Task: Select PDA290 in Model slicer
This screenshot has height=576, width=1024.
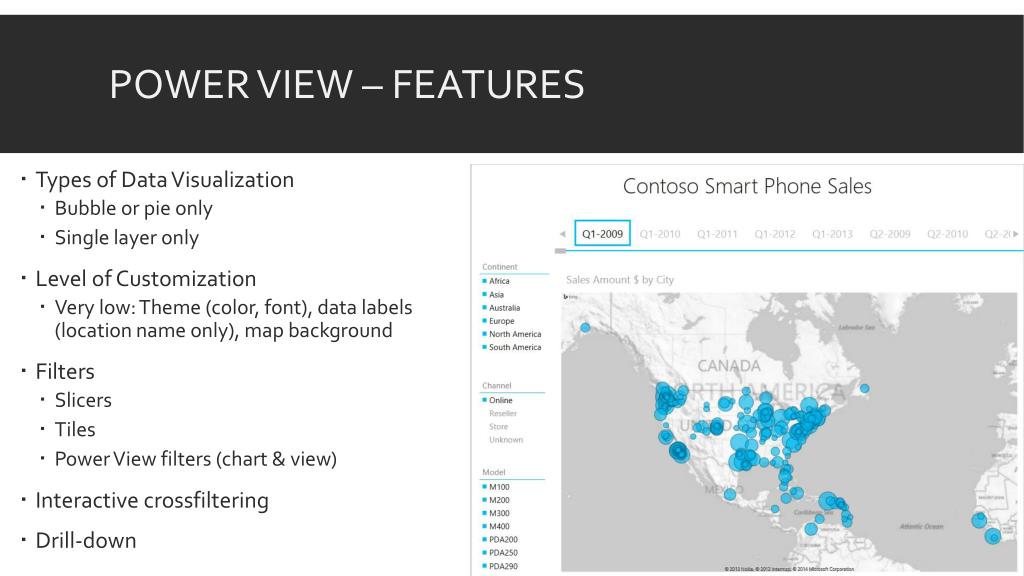Action: click(503, 566)
